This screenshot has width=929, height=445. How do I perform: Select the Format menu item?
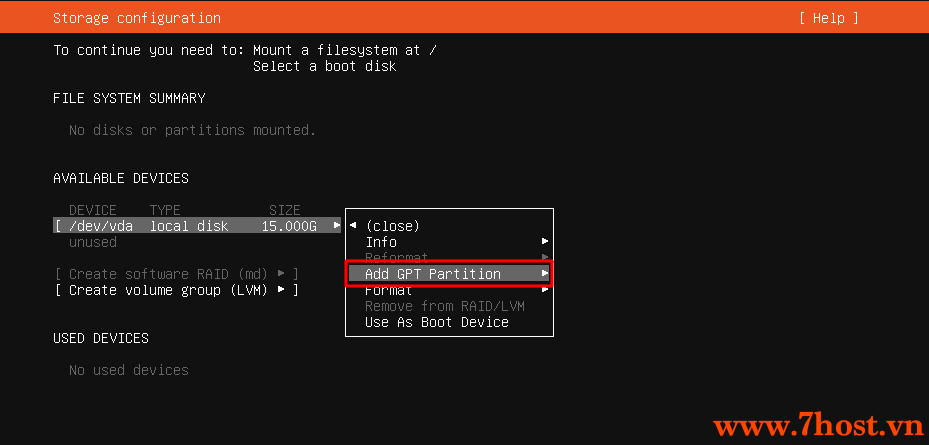(x=389, y=291)
